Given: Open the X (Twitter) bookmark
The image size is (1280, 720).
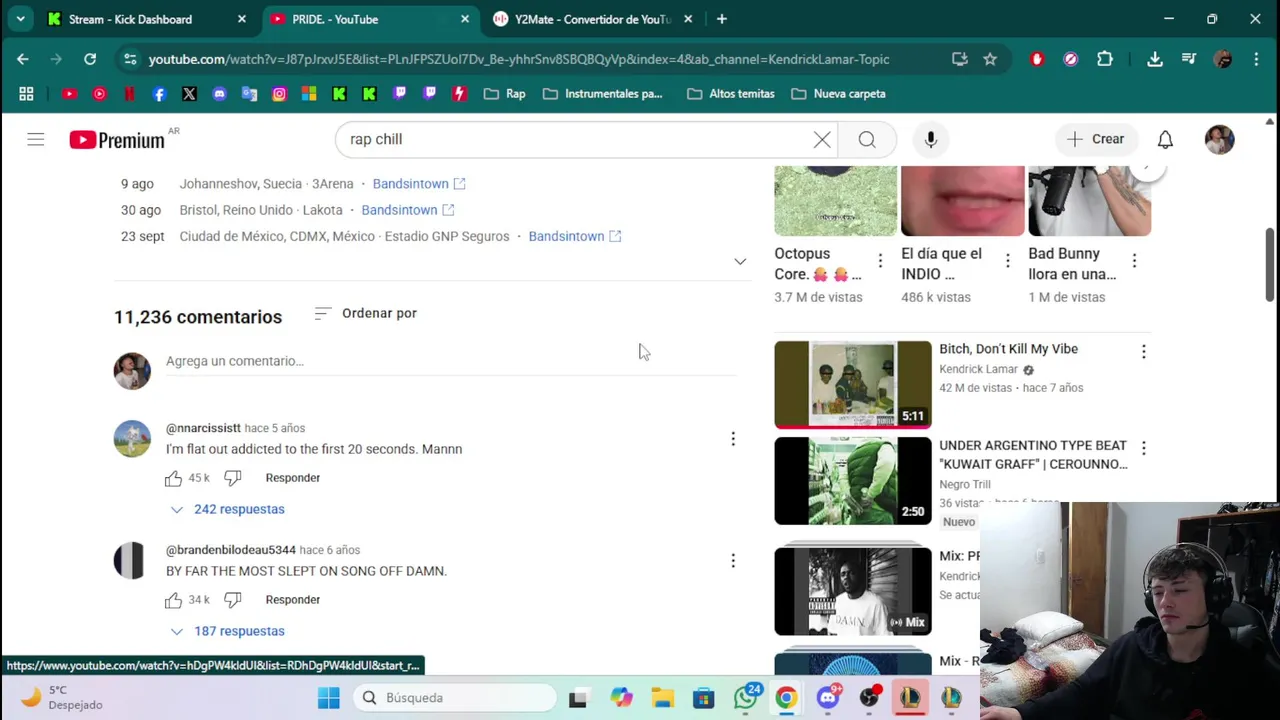Looking at the screenshot, I should click(189, 94).
